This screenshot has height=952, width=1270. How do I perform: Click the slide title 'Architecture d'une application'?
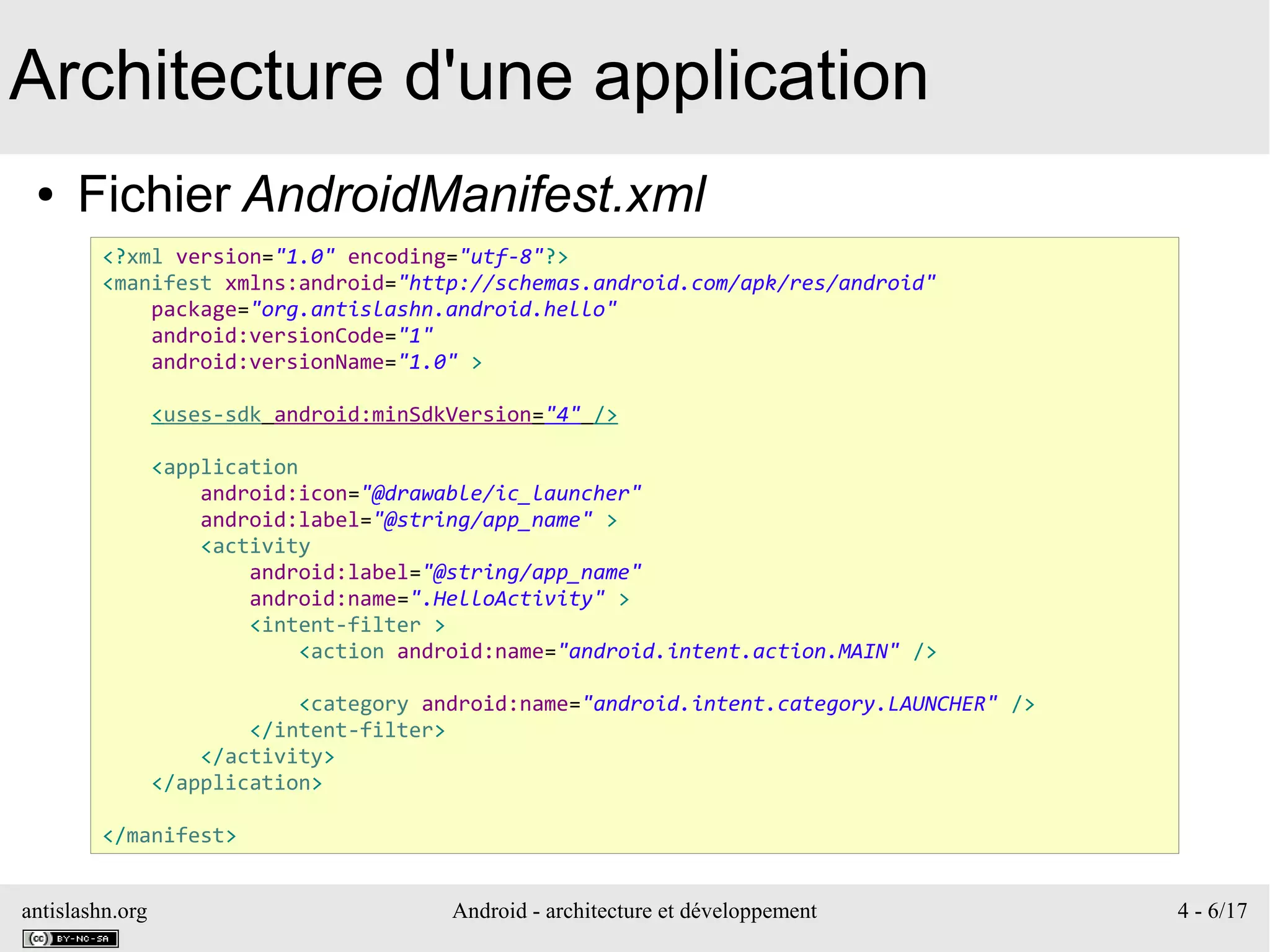(x=469, y=76)
